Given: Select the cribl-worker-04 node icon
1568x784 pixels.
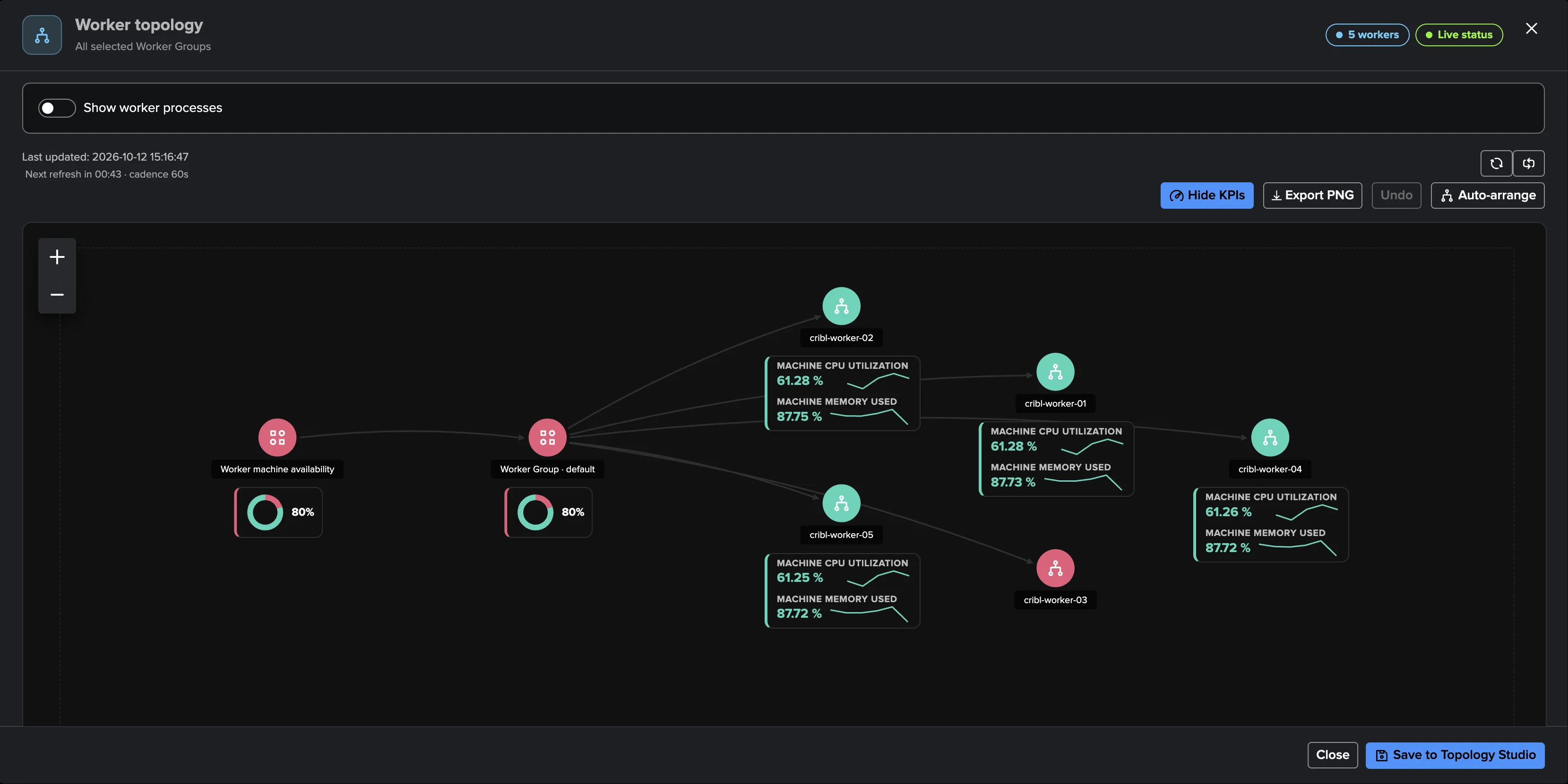Looking at the screenshot, I should [1270, 437].
